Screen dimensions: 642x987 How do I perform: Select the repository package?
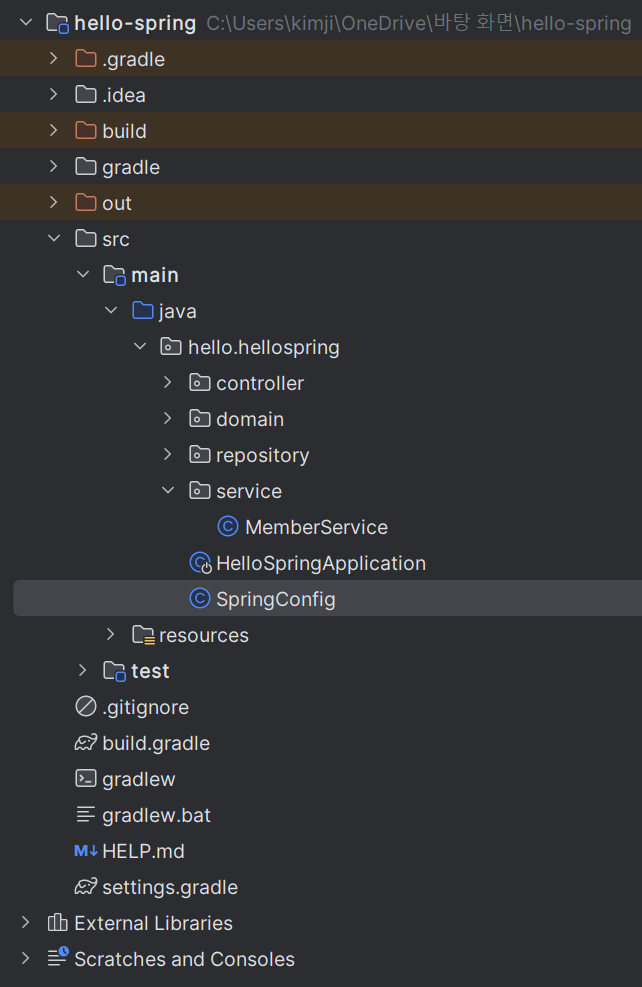[262, 455]
